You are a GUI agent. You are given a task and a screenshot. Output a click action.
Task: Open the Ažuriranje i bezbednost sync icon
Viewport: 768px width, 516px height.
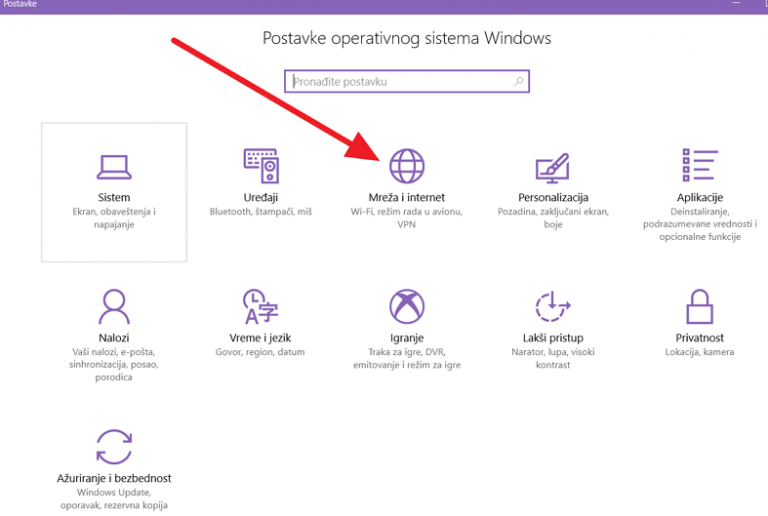114,447
